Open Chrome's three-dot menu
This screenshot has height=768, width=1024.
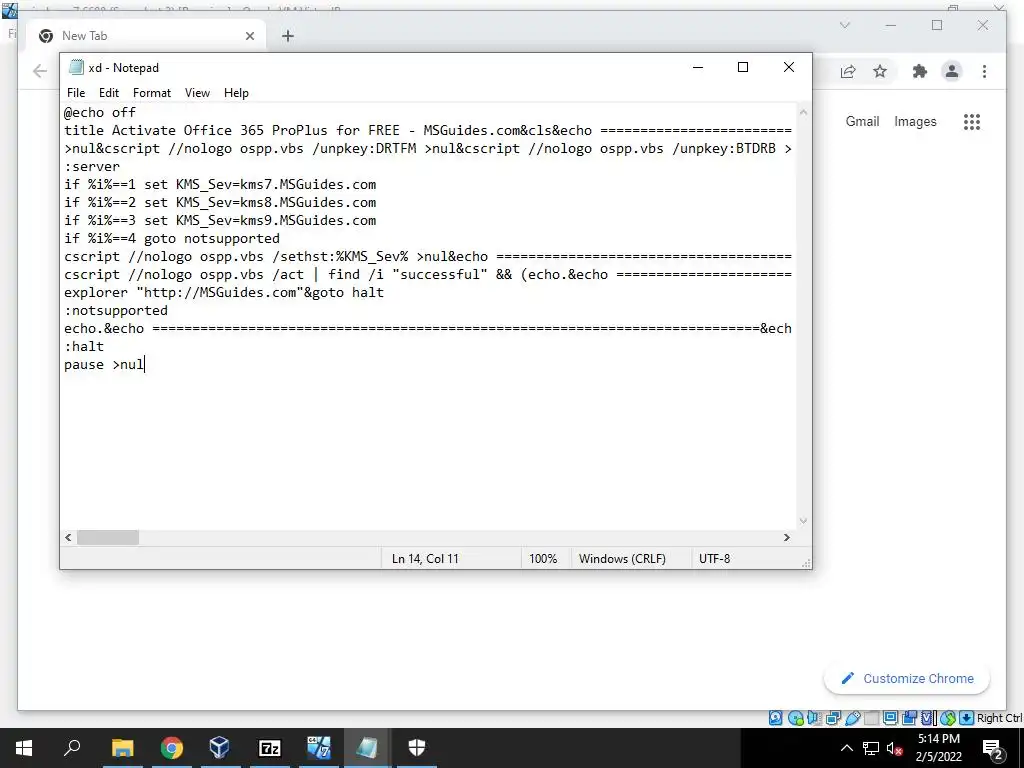pyautogui.click(x=984, y=71)
